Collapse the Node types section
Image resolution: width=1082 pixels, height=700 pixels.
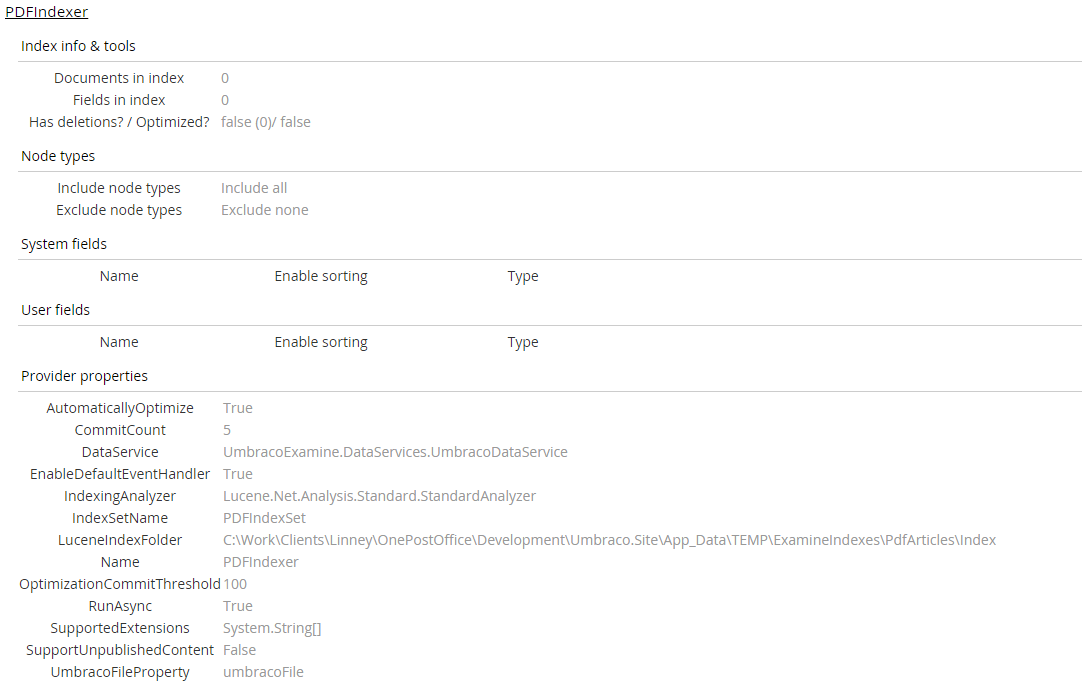point(58,156)
